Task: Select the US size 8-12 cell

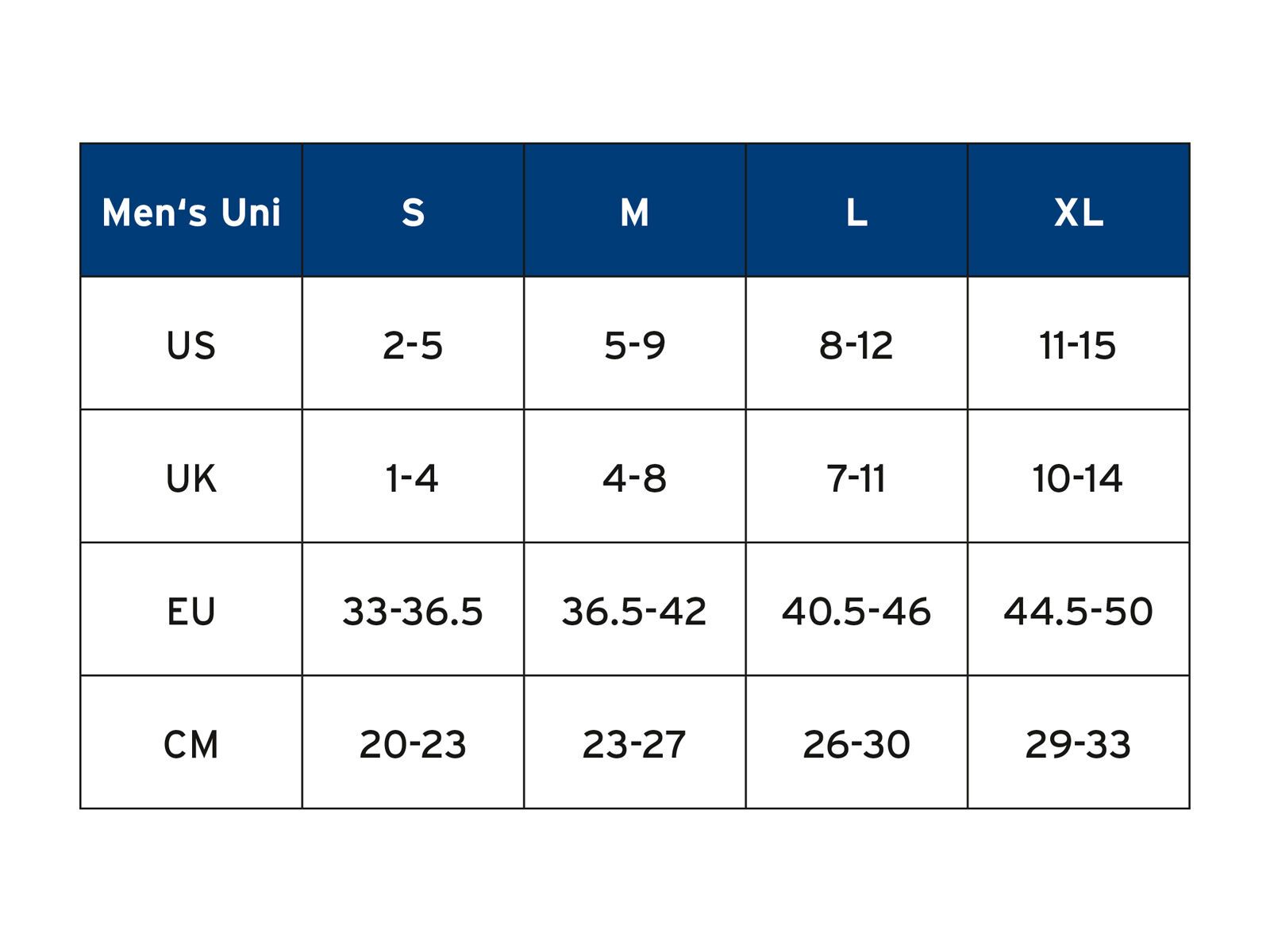Action: 856,345
